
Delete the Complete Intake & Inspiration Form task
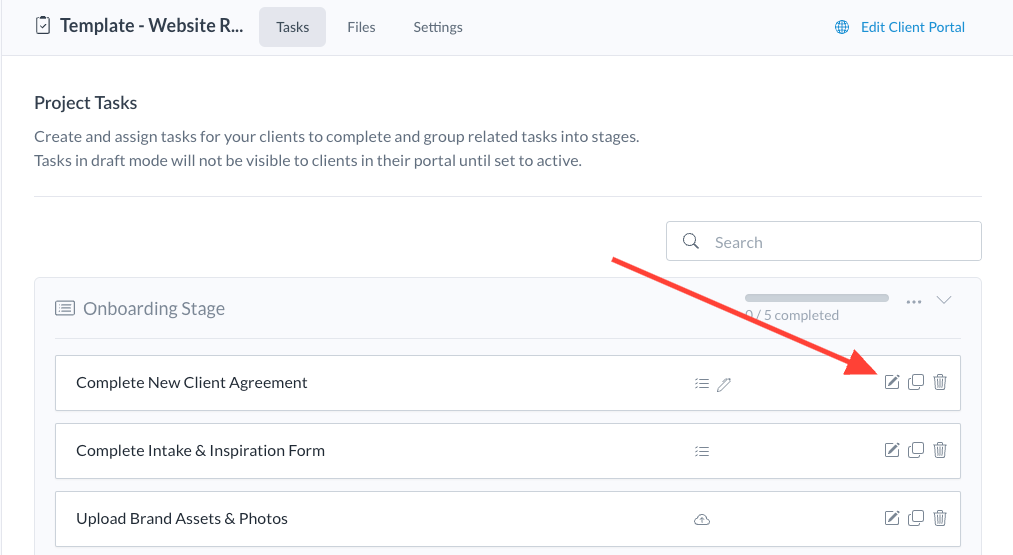[940, 450]
